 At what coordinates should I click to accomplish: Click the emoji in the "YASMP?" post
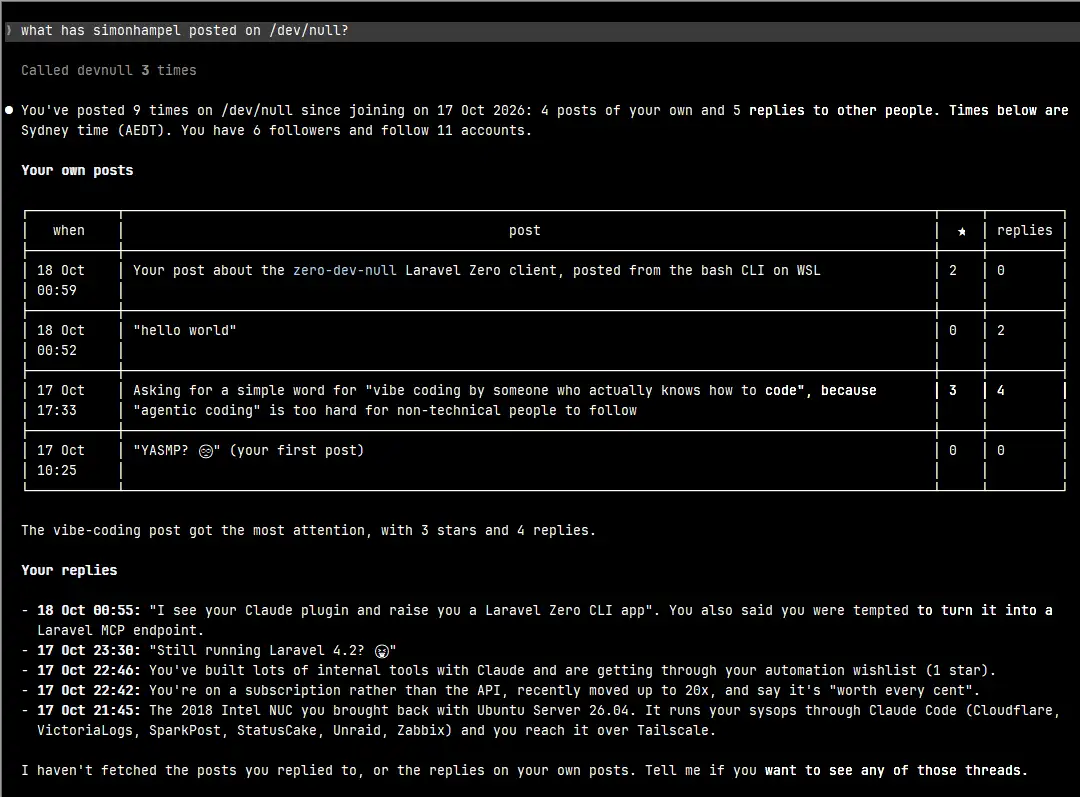[x=205, y=451]
